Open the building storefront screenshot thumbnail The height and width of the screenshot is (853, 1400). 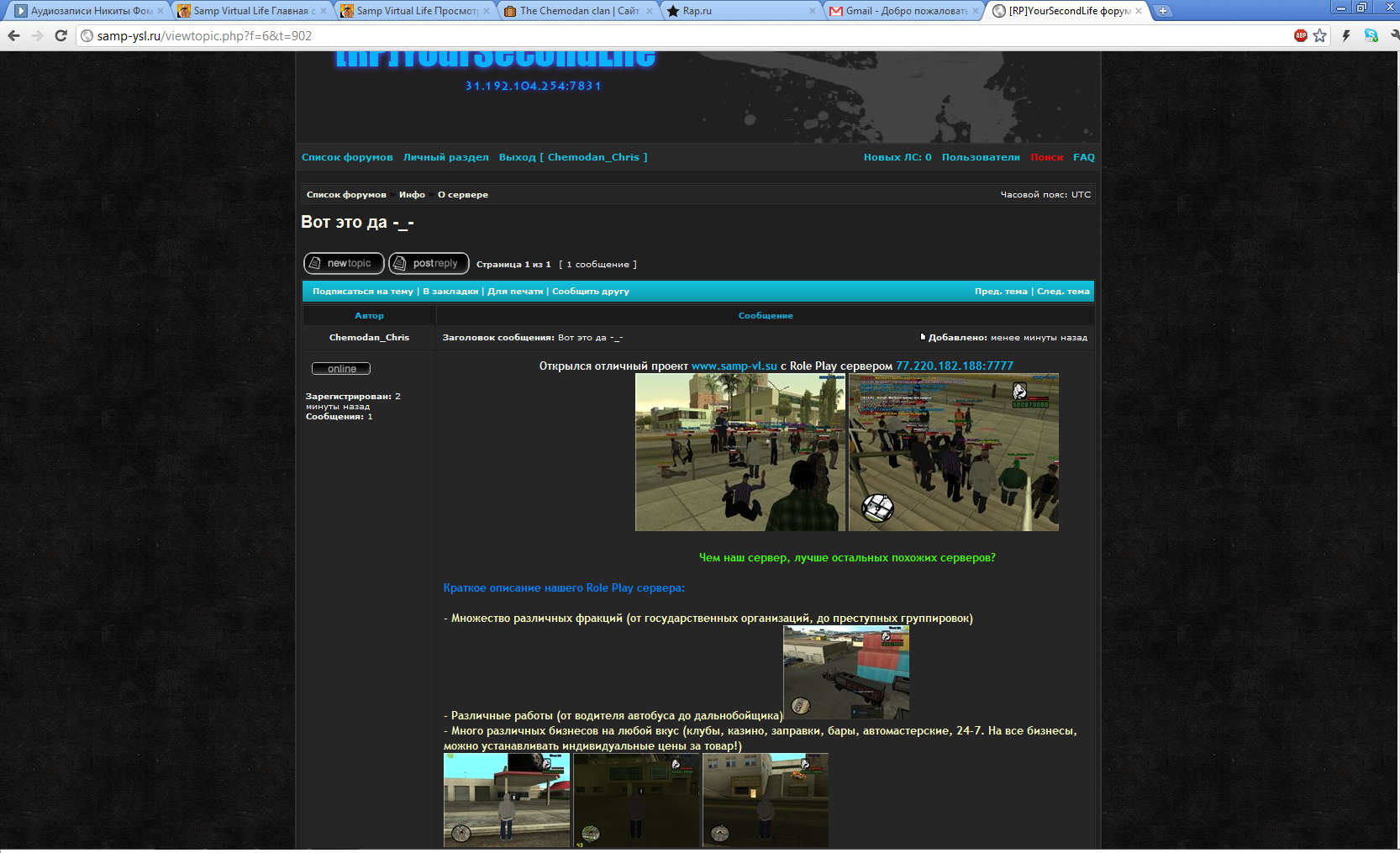[x=766, y=799]
